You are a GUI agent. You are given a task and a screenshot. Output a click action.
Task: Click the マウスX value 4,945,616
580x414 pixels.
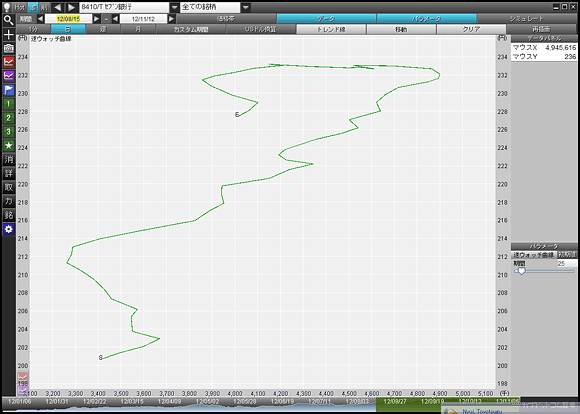(x=561, y=48)
